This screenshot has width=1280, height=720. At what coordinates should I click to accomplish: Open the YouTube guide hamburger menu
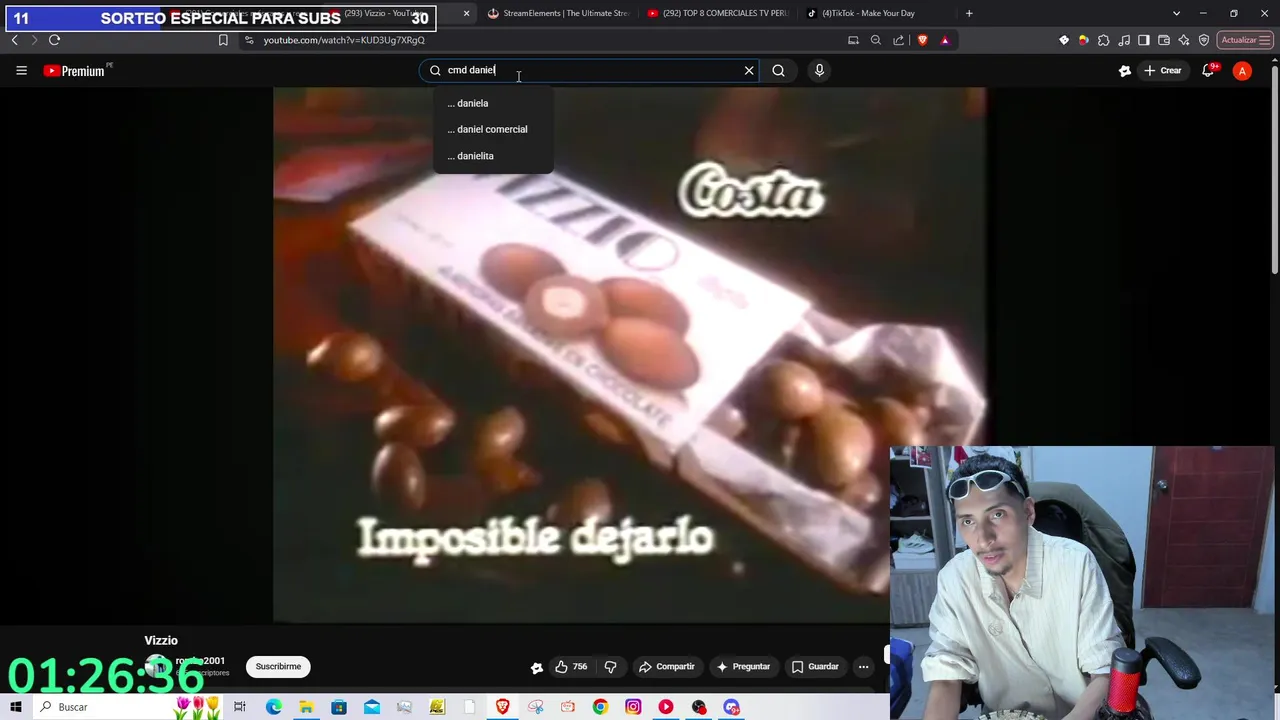[x=21, y=70]
